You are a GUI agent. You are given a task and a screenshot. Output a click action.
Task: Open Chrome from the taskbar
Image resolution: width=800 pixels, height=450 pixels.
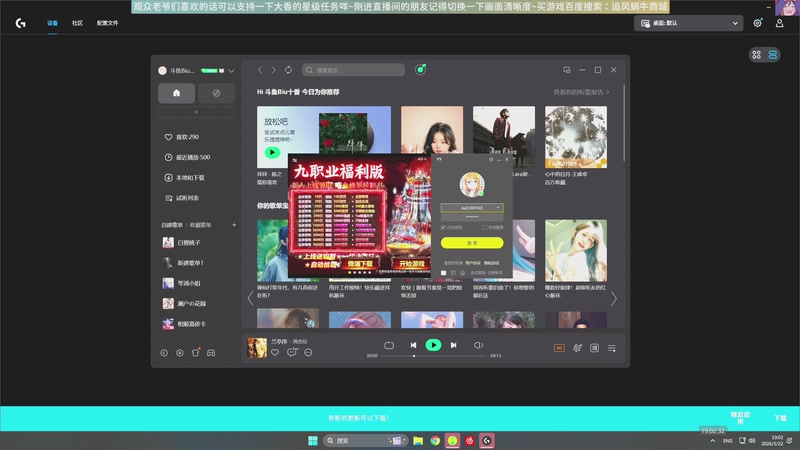(435, 440)
